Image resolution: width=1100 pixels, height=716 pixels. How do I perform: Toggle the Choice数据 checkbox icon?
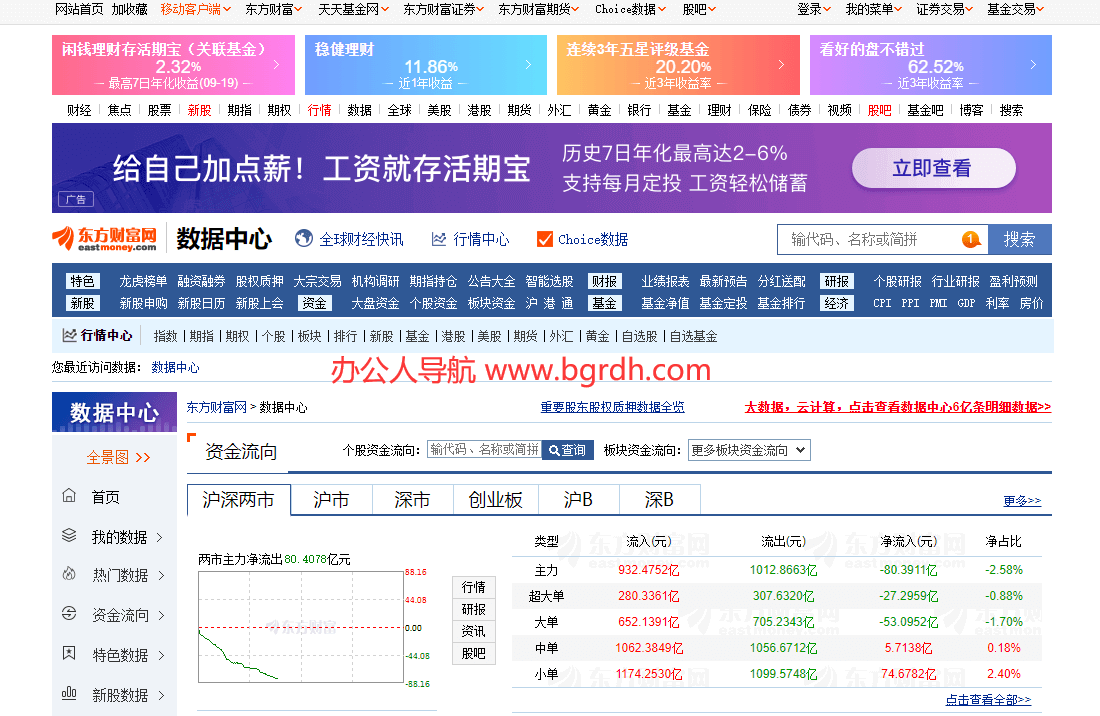[544, 239]
